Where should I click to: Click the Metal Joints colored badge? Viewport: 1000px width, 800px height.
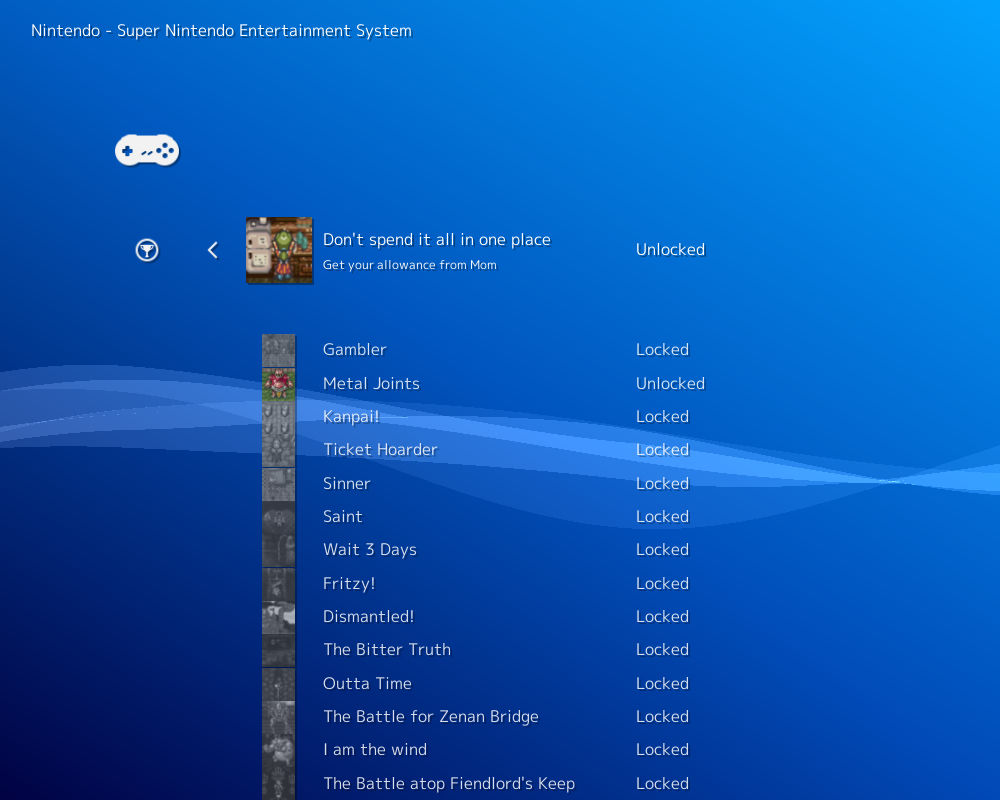pos(278,384)
